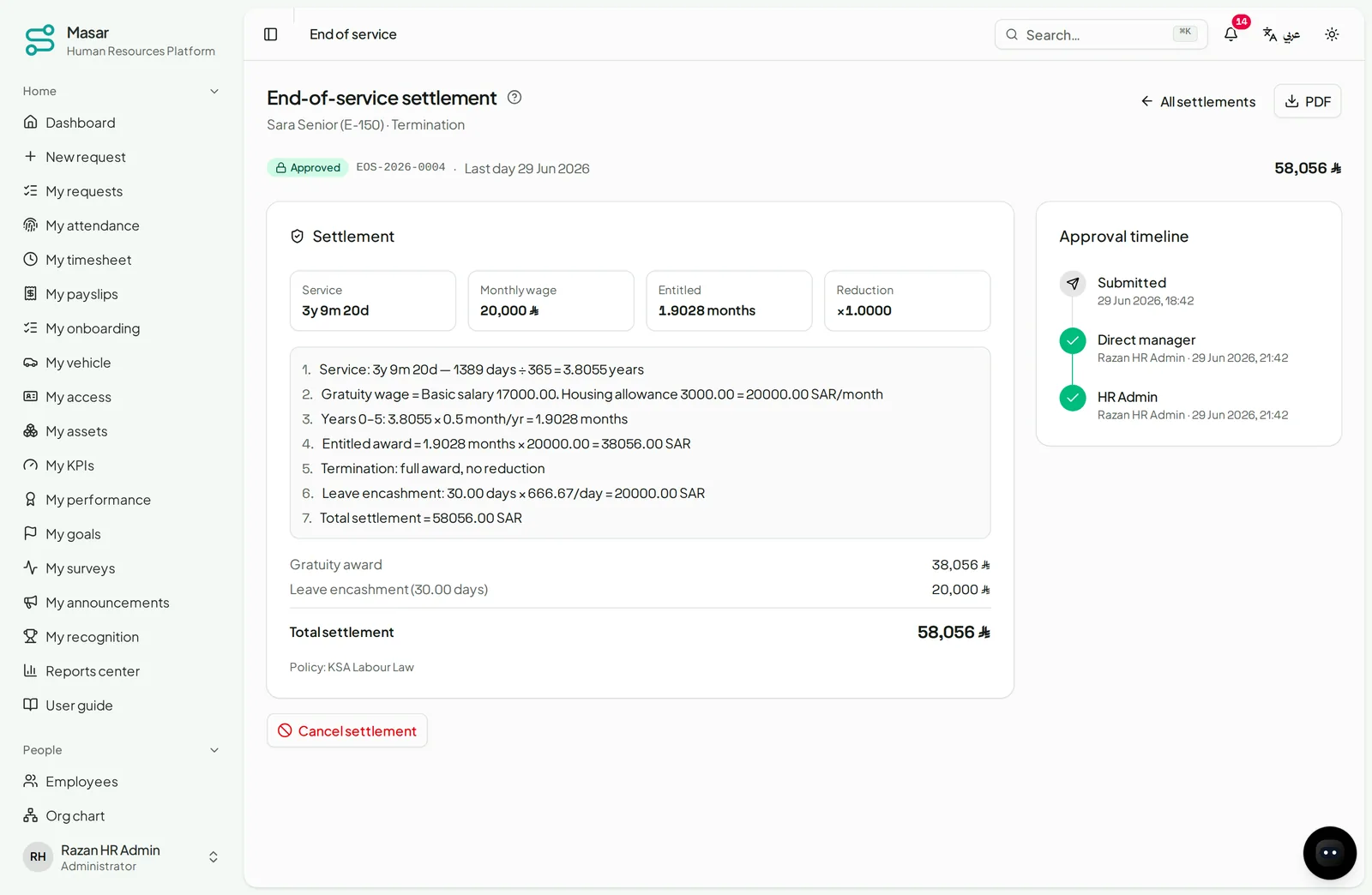
Task: Click the My recognition trophy icon
Action: (31, 637)
